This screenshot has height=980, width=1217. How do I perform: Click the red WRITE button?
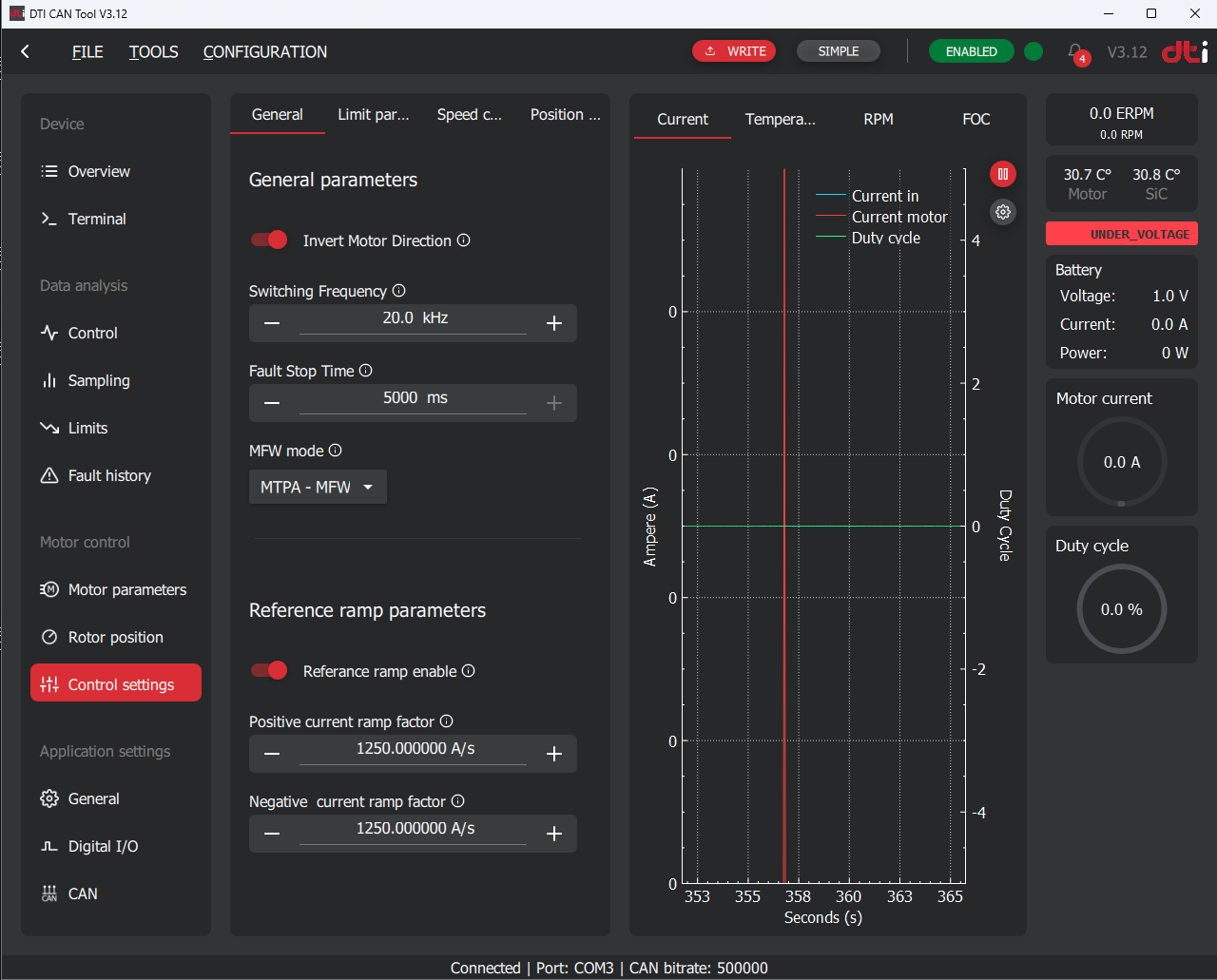click(x=734, y=51)
